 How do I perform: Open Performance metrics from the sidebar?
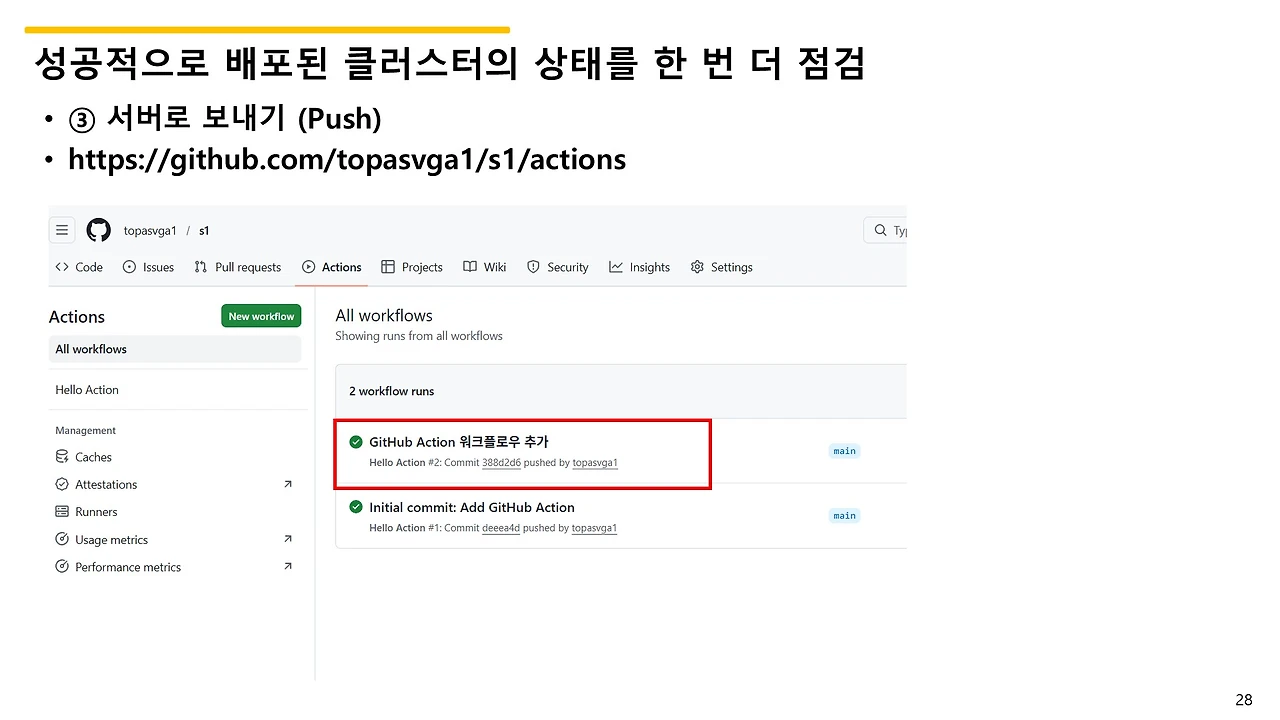coord(128,567)
